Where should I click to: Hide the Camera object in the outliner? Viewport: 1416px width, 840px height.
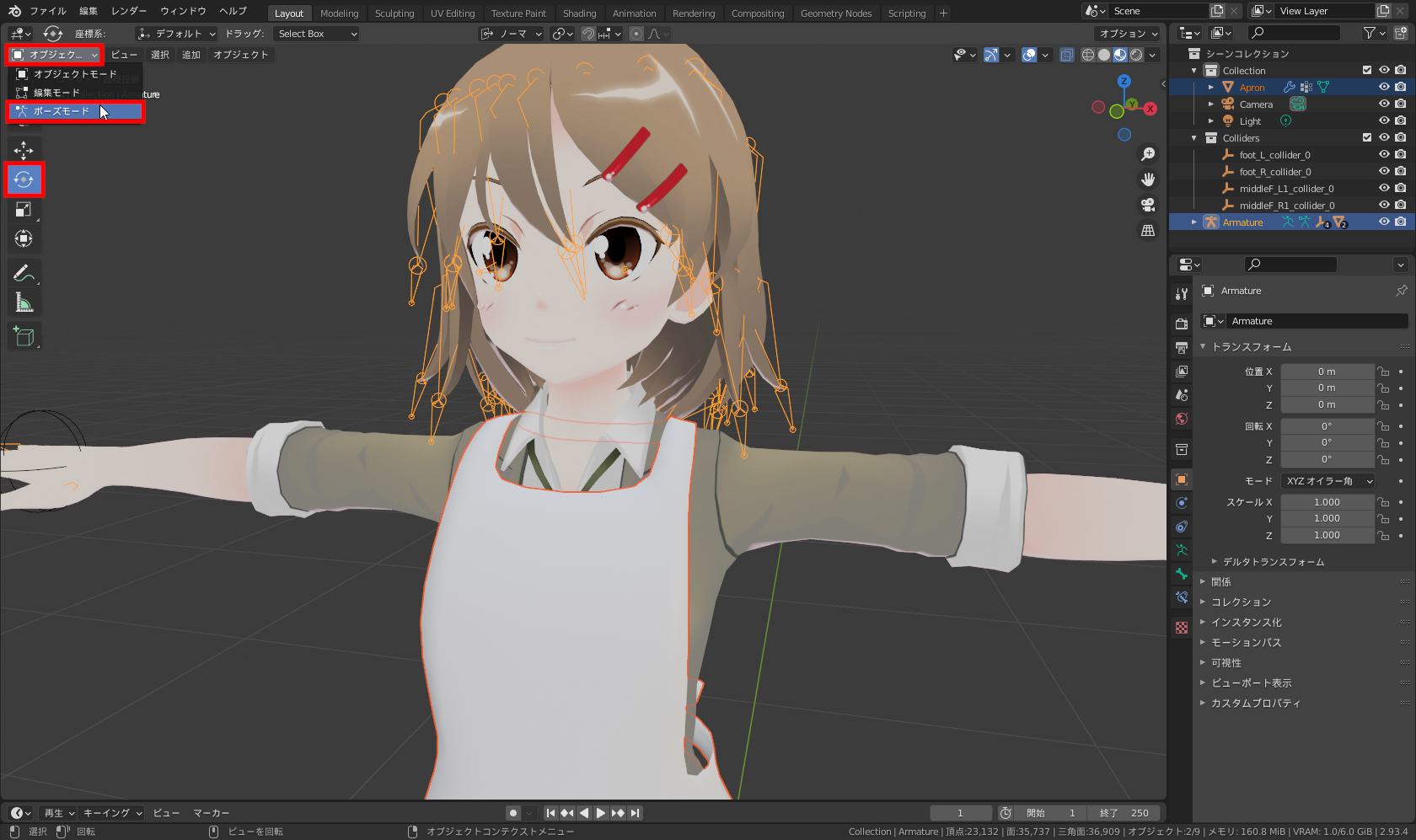pos(1383,104)
